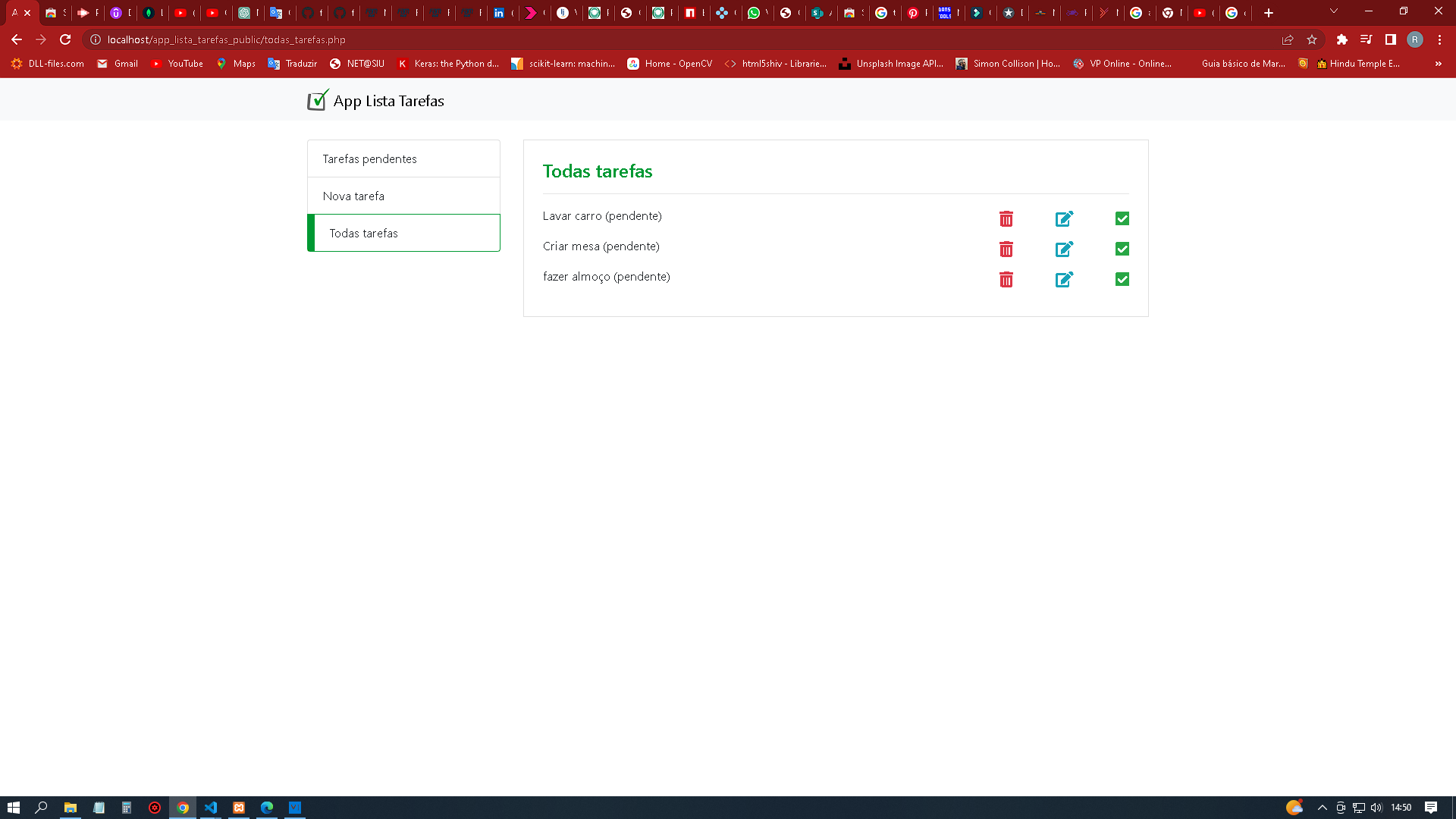The image size is (1456, 819).
Task: Delete the 'Lavar carro' task using trash icon
Action: (x=1006, y=218)
